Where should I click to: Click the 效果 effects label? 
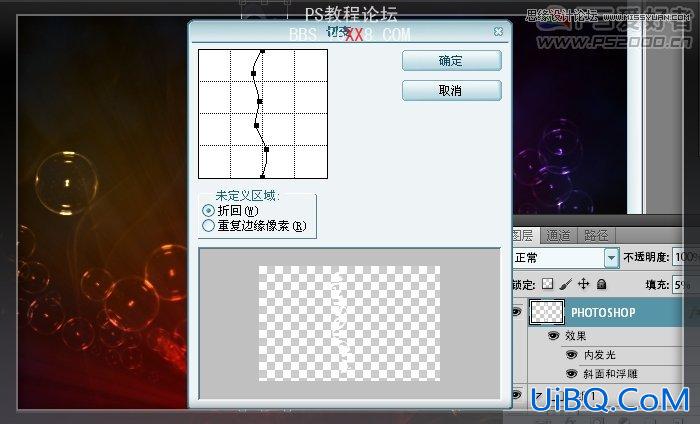(576, 336)
